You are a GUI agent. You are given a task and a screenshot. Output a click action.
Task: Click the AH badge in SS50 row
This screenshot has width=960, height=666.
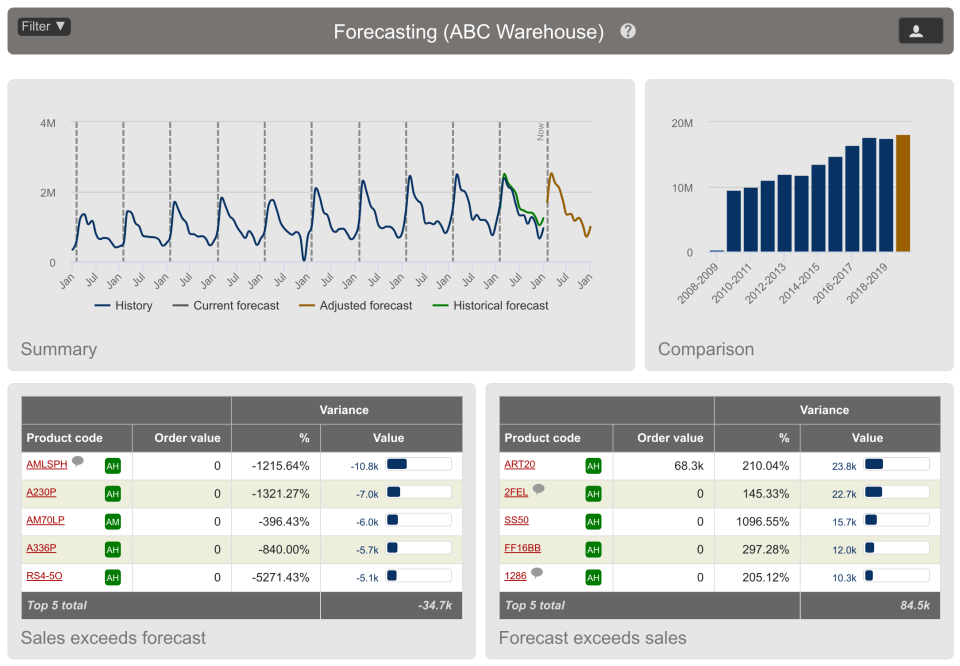coord(593,522)
